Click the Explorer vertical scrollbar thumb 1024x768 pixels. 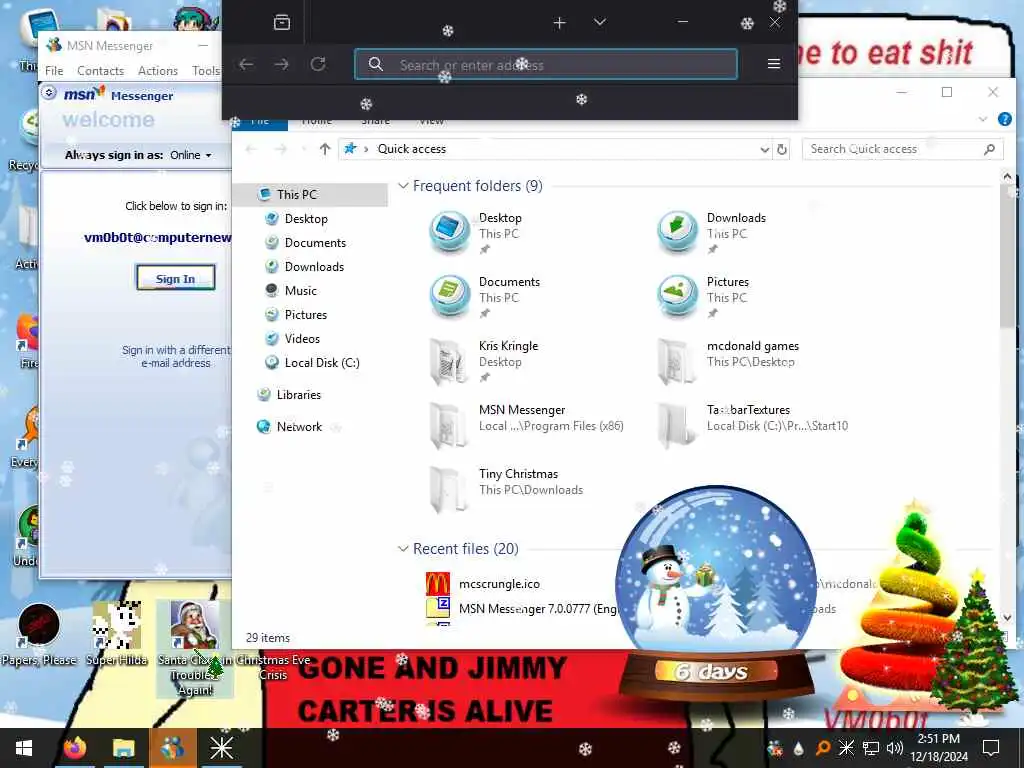(x=1006, y=255)
